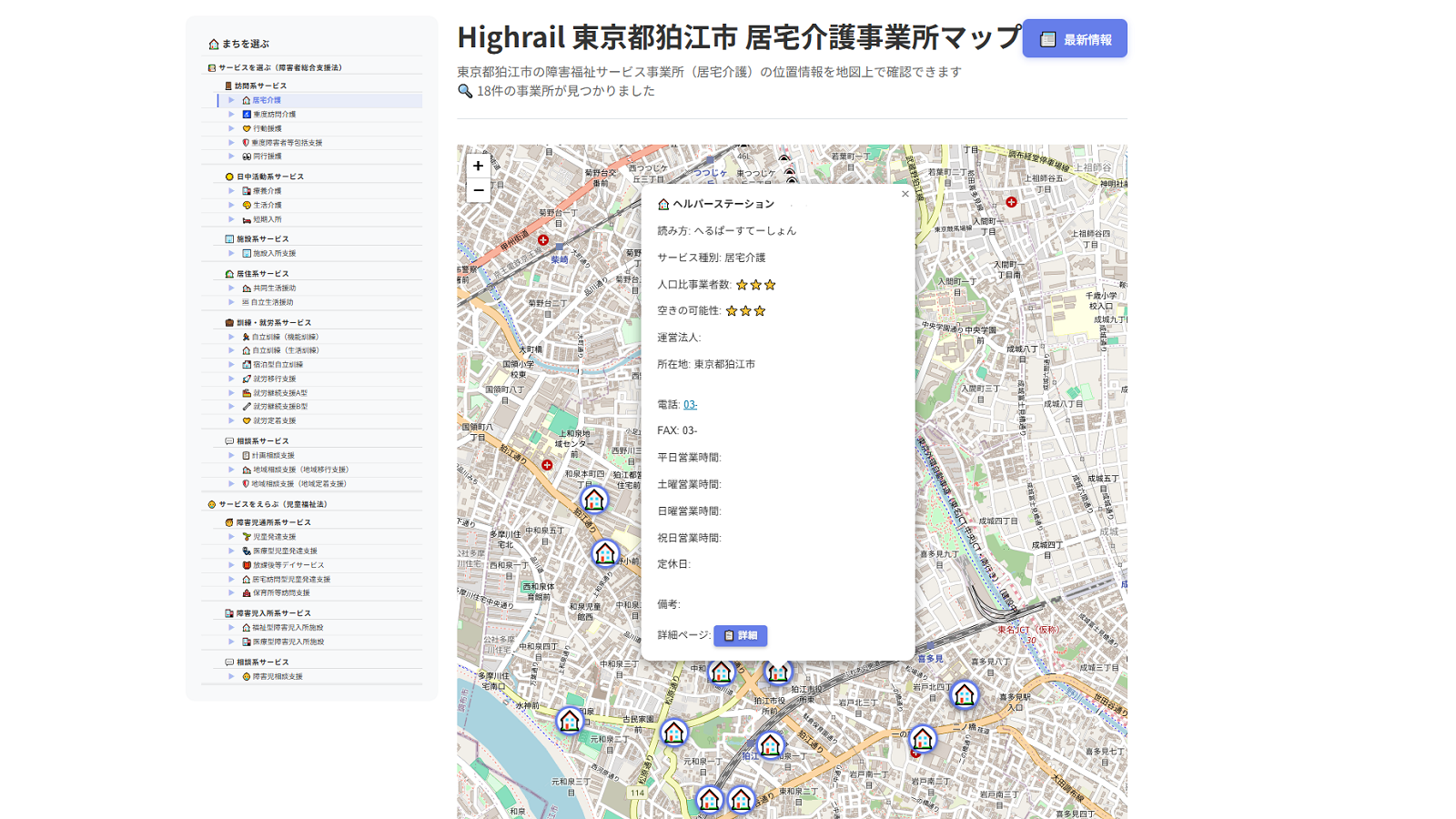Click the heart icon beside 行動援護
The height and width of the screenshot is (819, 1456).
point(246,128)
